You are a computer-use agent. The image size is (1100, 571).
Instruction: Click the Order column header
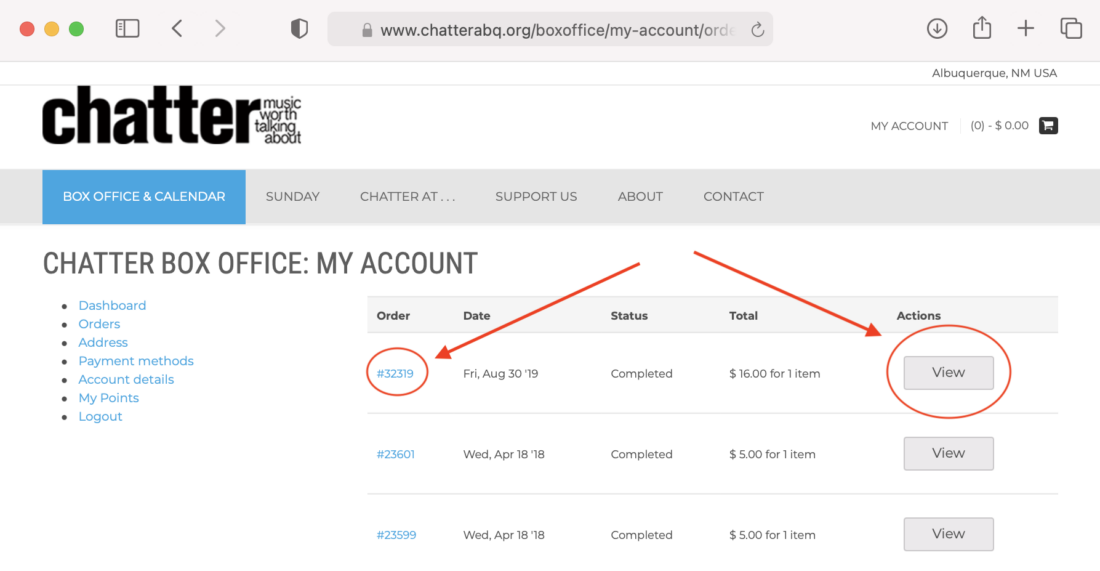pos(393,316)
